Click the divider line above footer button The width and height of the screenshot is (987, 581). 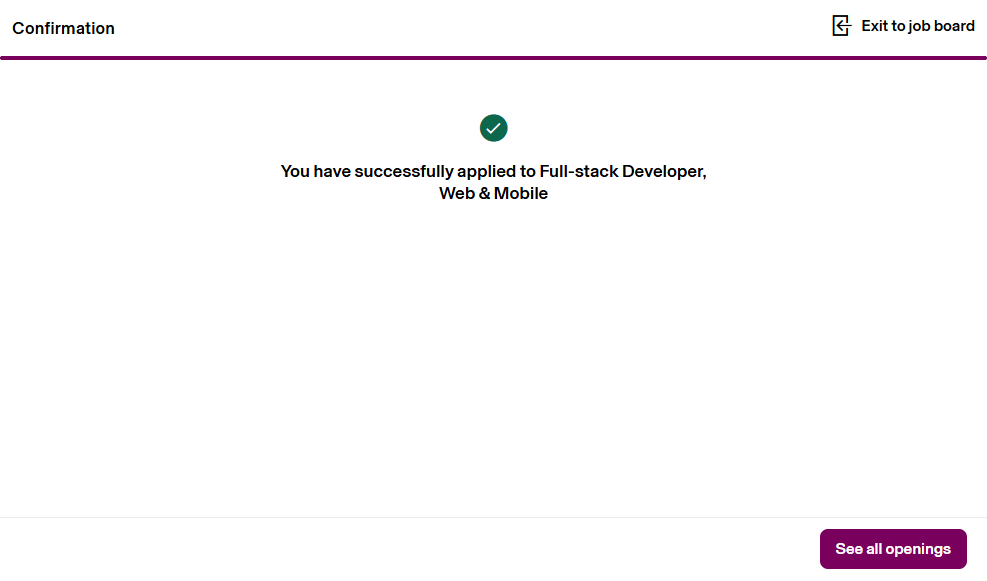pos(493,517)
